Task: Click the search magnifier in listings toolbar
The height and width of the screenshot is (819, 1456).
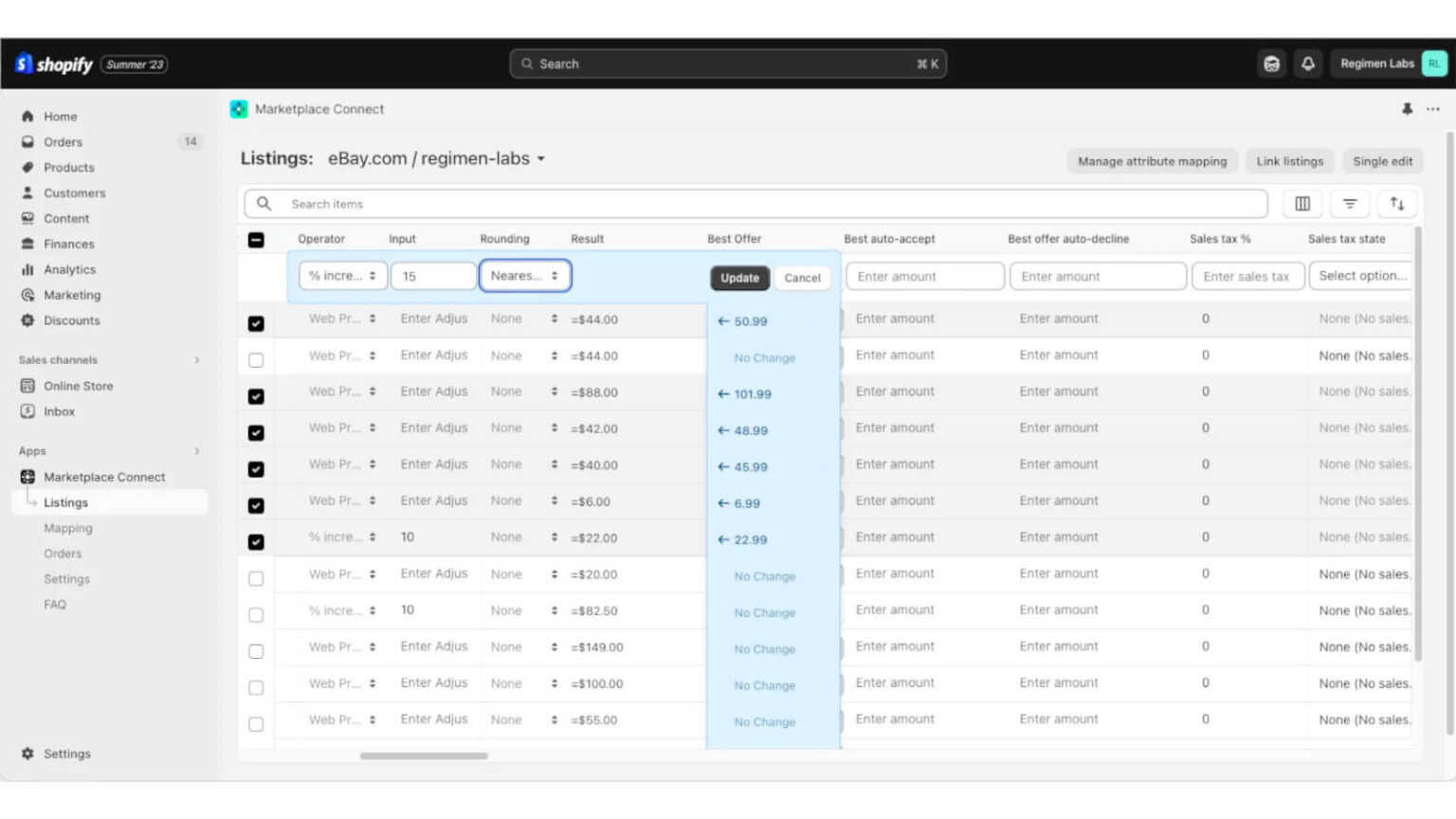Action: (264, 203)
